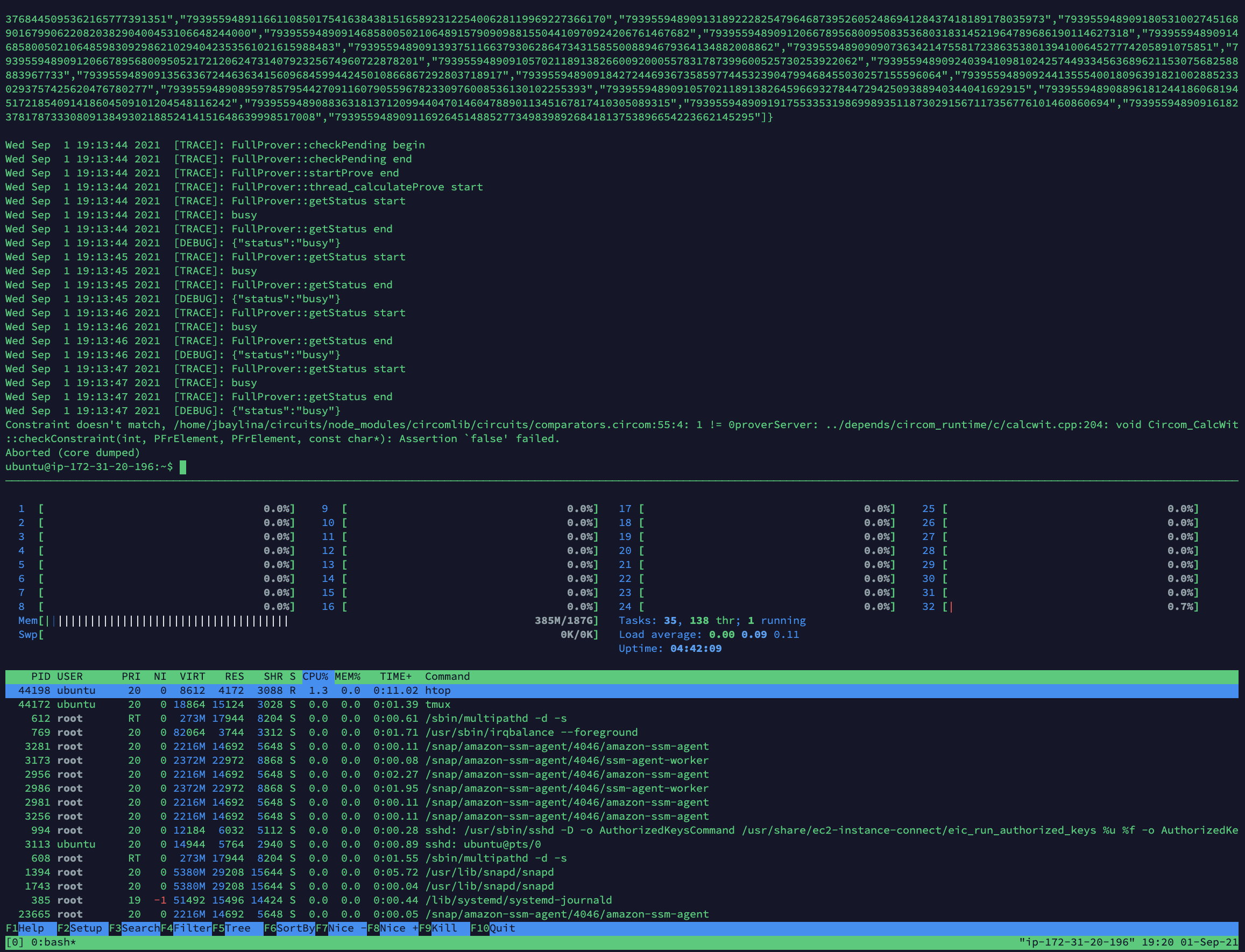
Task: Select the sshd: ubuntu@pts/0 row
Action: [622, 844]
